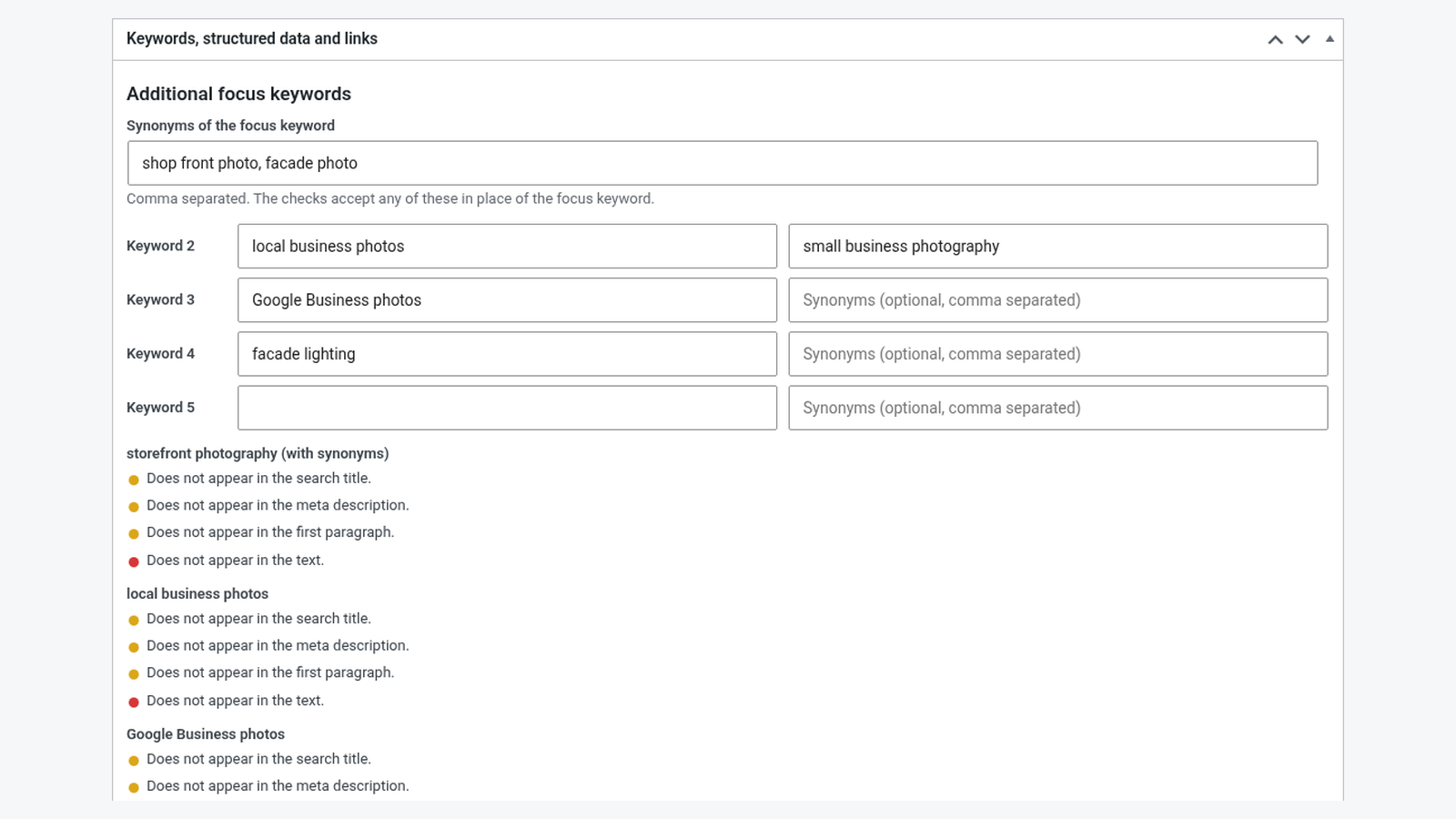This screenshot has height=819, width=1456.
Task: Click Keyword 3 field 'Google Business photos'
Action: [507, 299]
